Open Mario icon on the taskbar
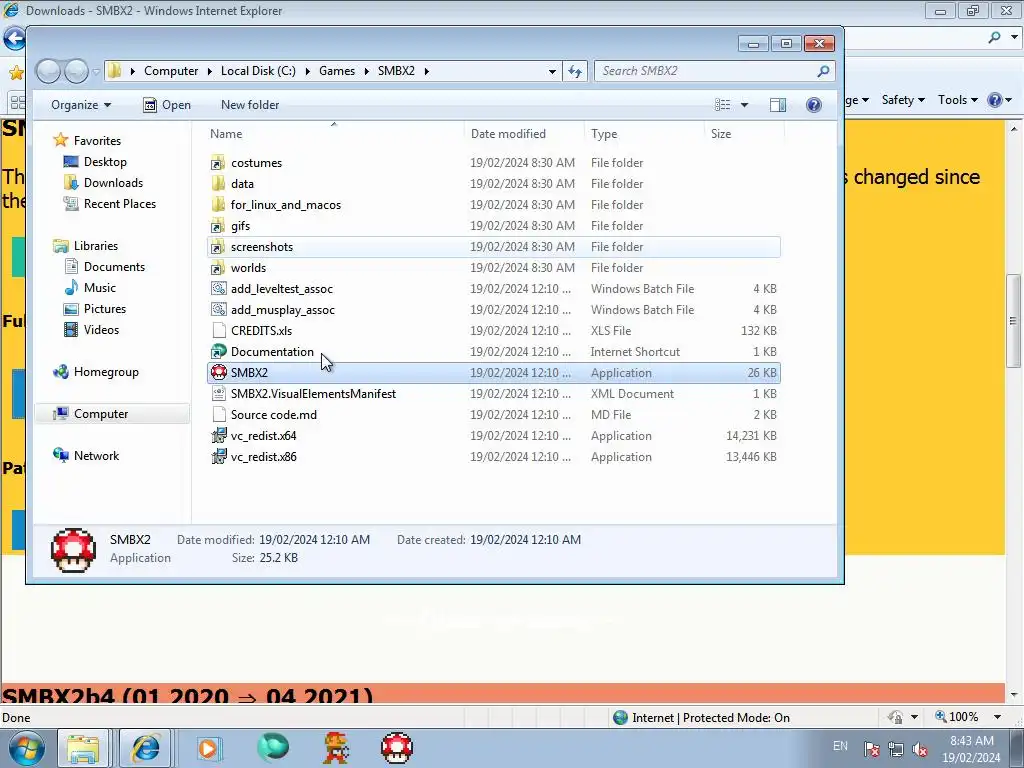 tap(336, 748)
